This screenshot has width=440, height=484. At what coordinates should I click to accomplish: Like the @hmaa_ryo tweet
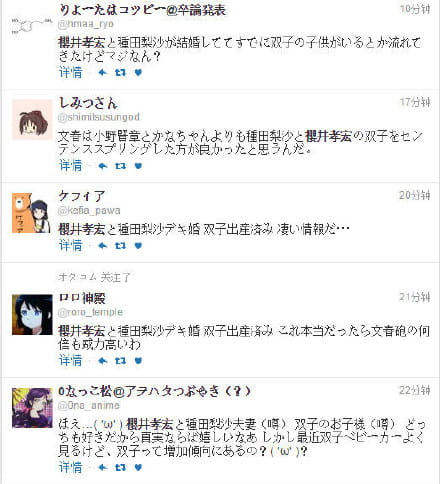pos(138,72)
